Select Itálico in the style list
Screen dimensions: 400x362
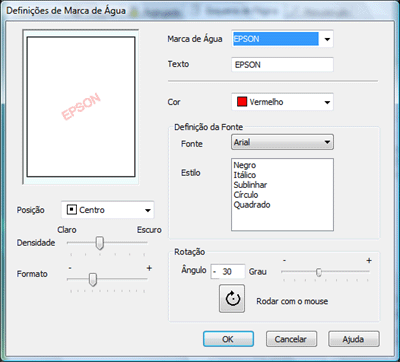pos(245,175)
